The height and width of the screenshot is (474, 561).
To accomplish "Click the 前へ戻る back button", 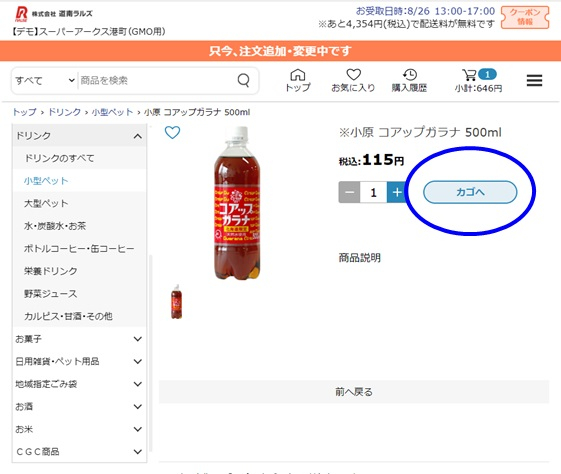I will click(354, 392).
